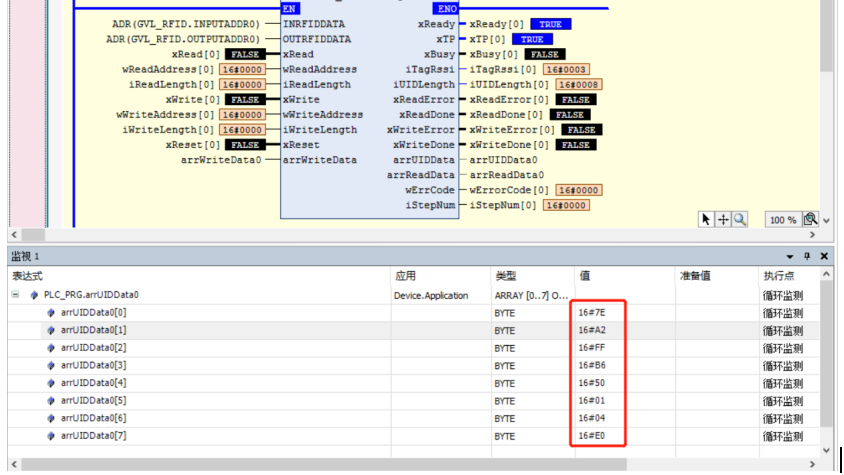
Task: Open the 100 % zoom level box
Action: (x=782, y=220)
